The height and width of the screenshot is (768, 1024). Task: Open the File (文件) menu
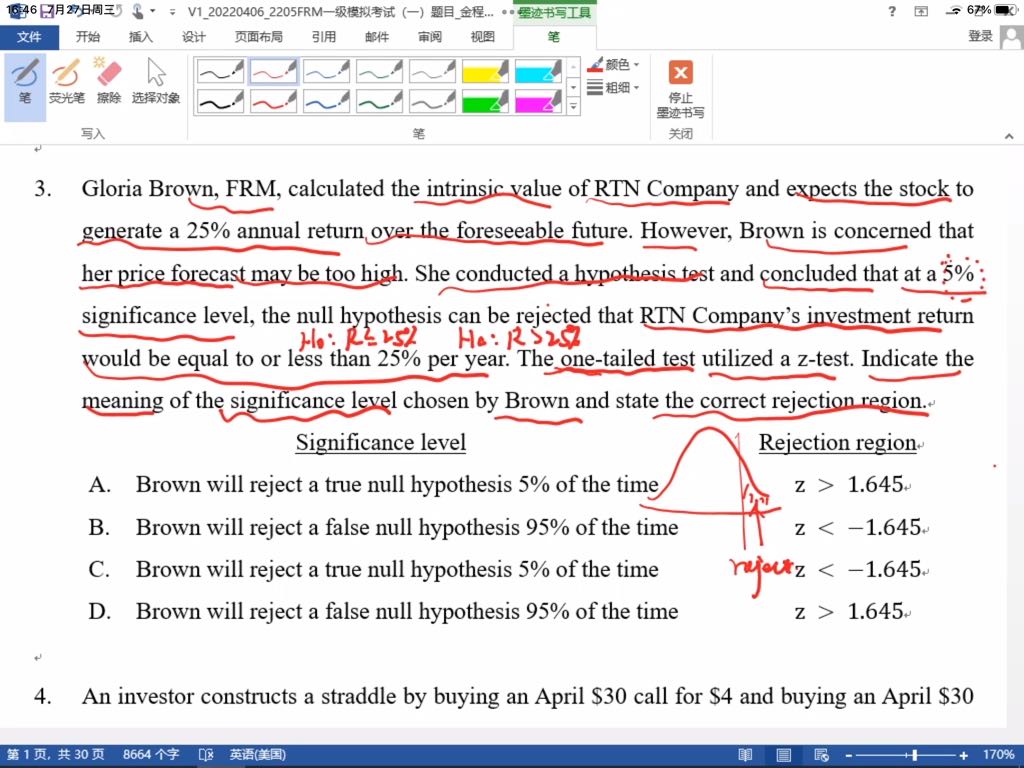click(x=29, y=37)
